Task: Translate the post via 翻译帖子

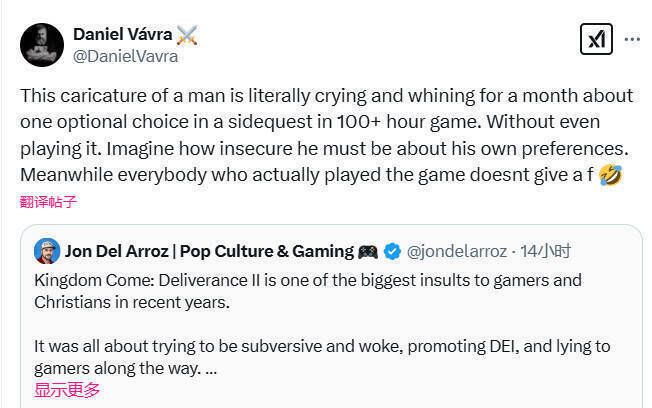Action: pyautogui.click(x=48, y=201)
